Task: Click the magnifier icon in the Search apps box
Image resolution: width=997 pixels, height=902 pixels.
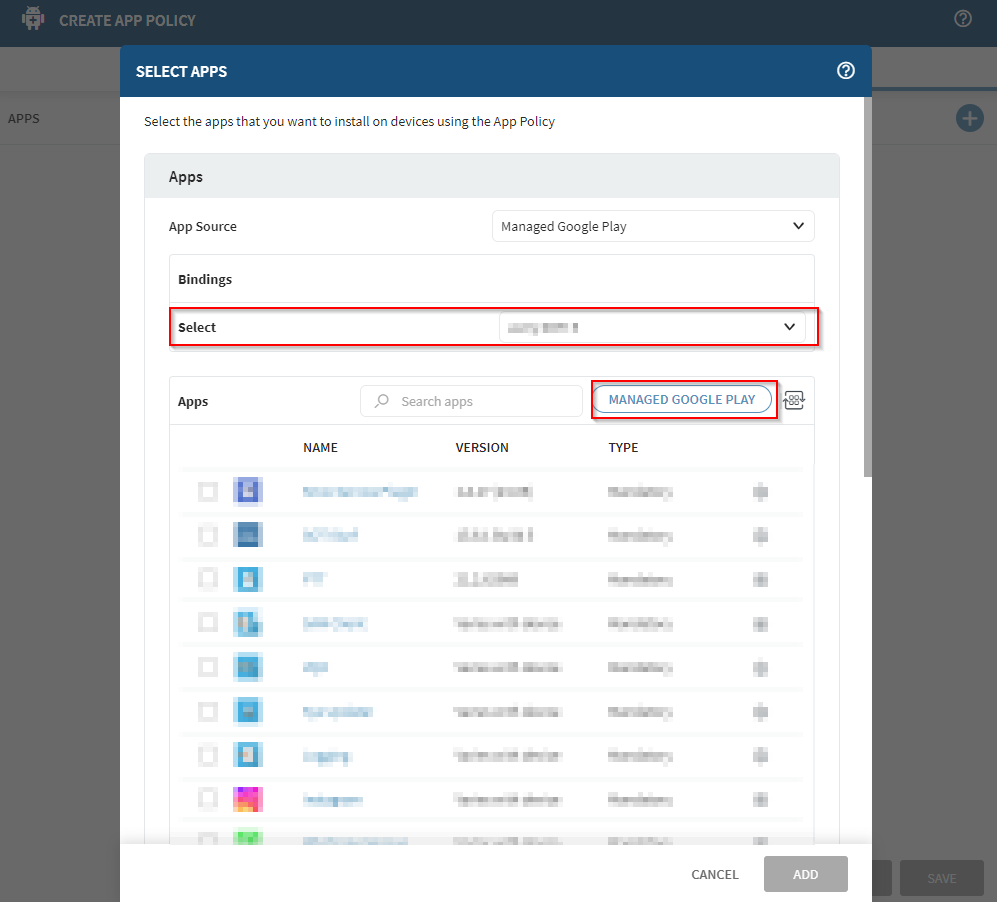Action: click(381, 400)
